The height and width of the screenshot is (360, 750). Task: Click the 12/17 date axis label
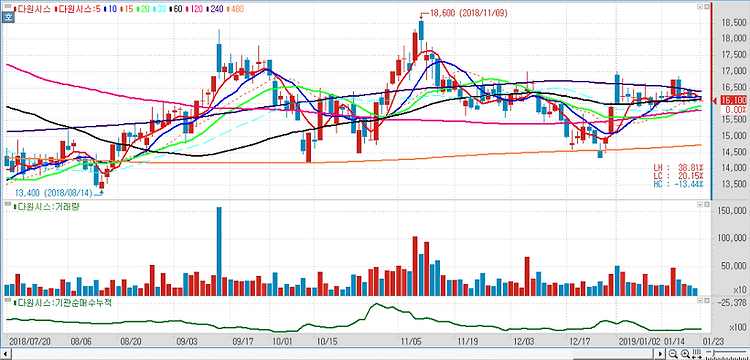580,341
